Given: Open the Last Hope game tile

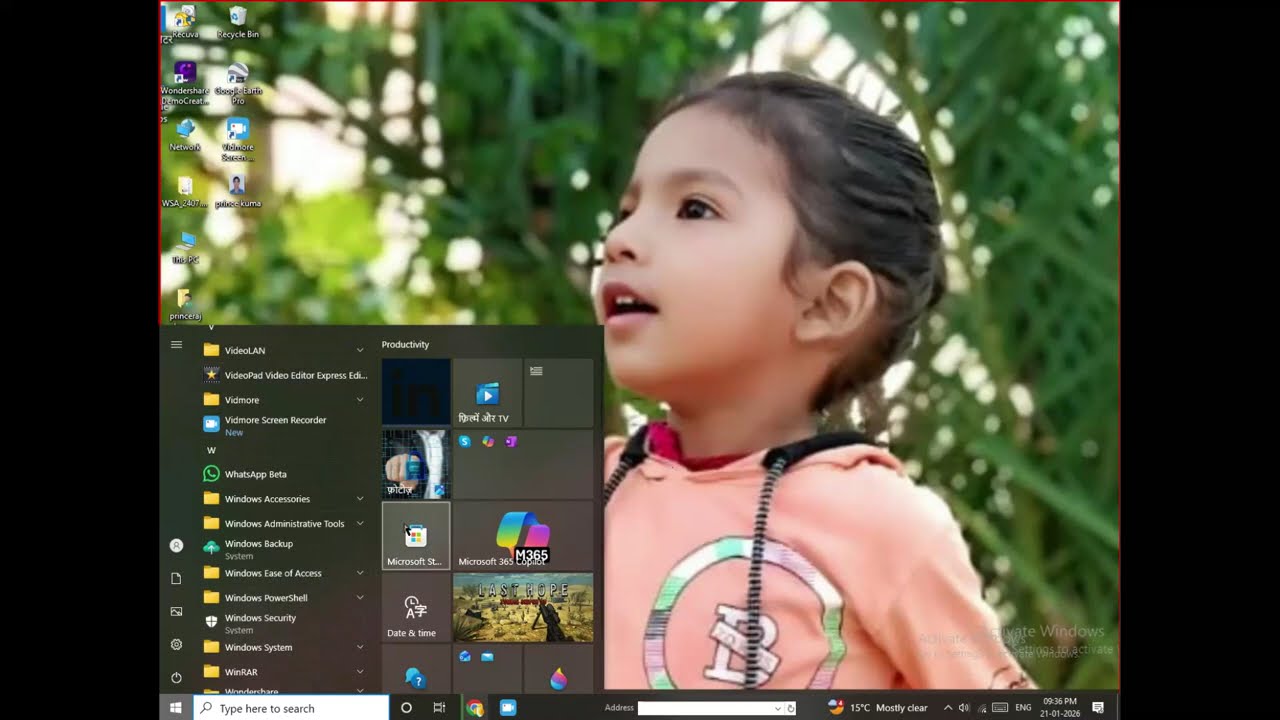Looking at the screenshot, I should 523,607.
